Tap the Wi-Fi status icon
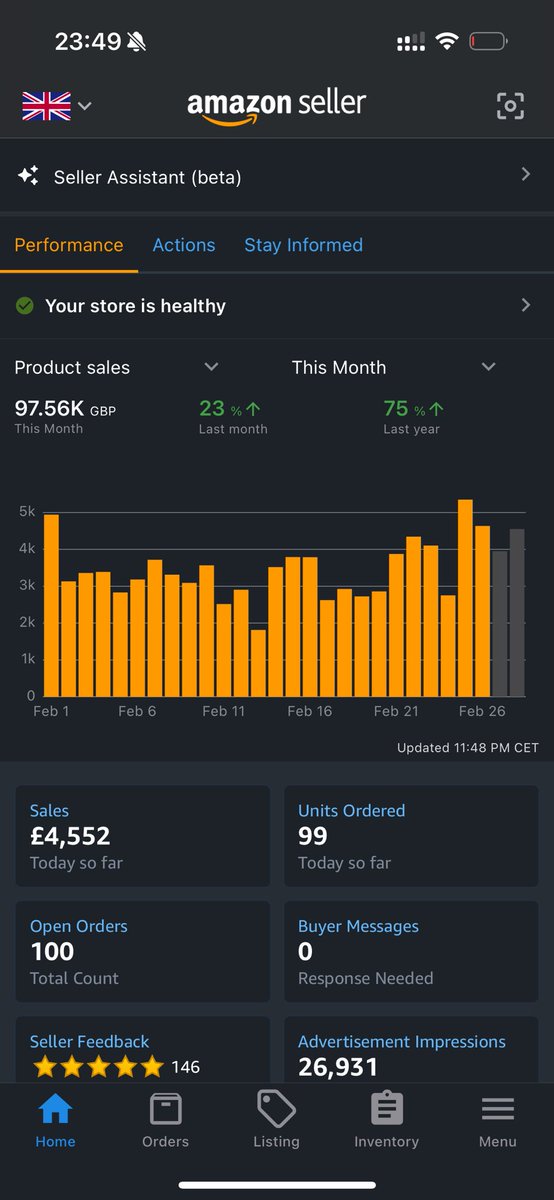 point(446,41)
